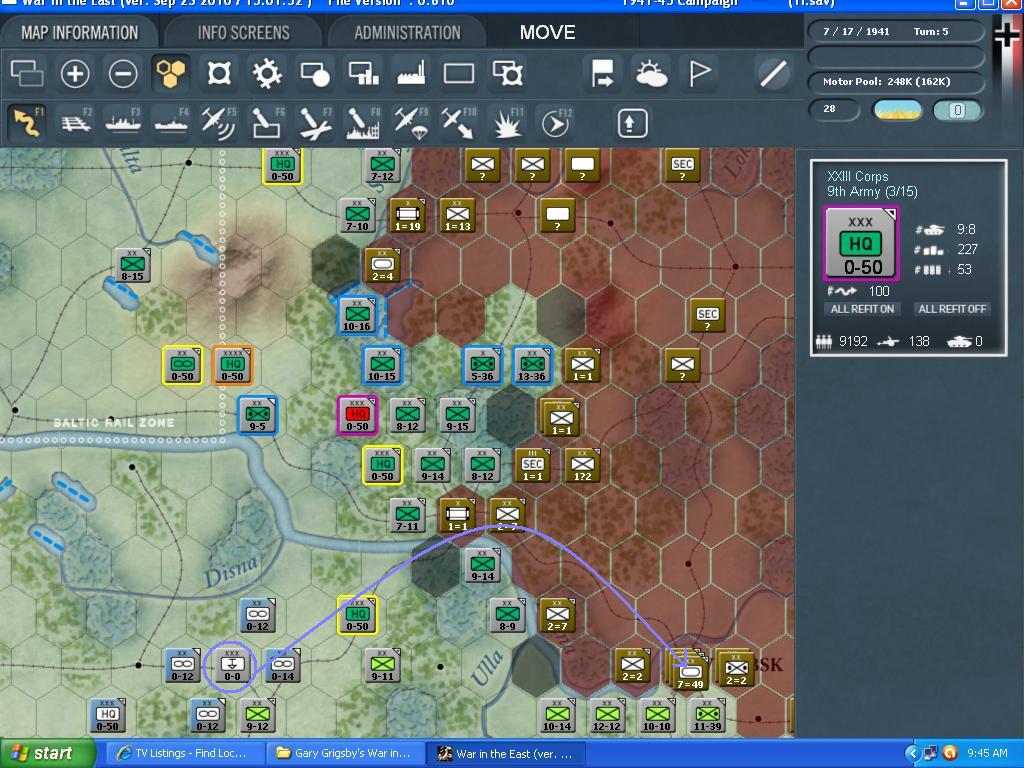Toggle the hex grid display
This screenshot has height=768, width=1024.
[x=170, y=72]
